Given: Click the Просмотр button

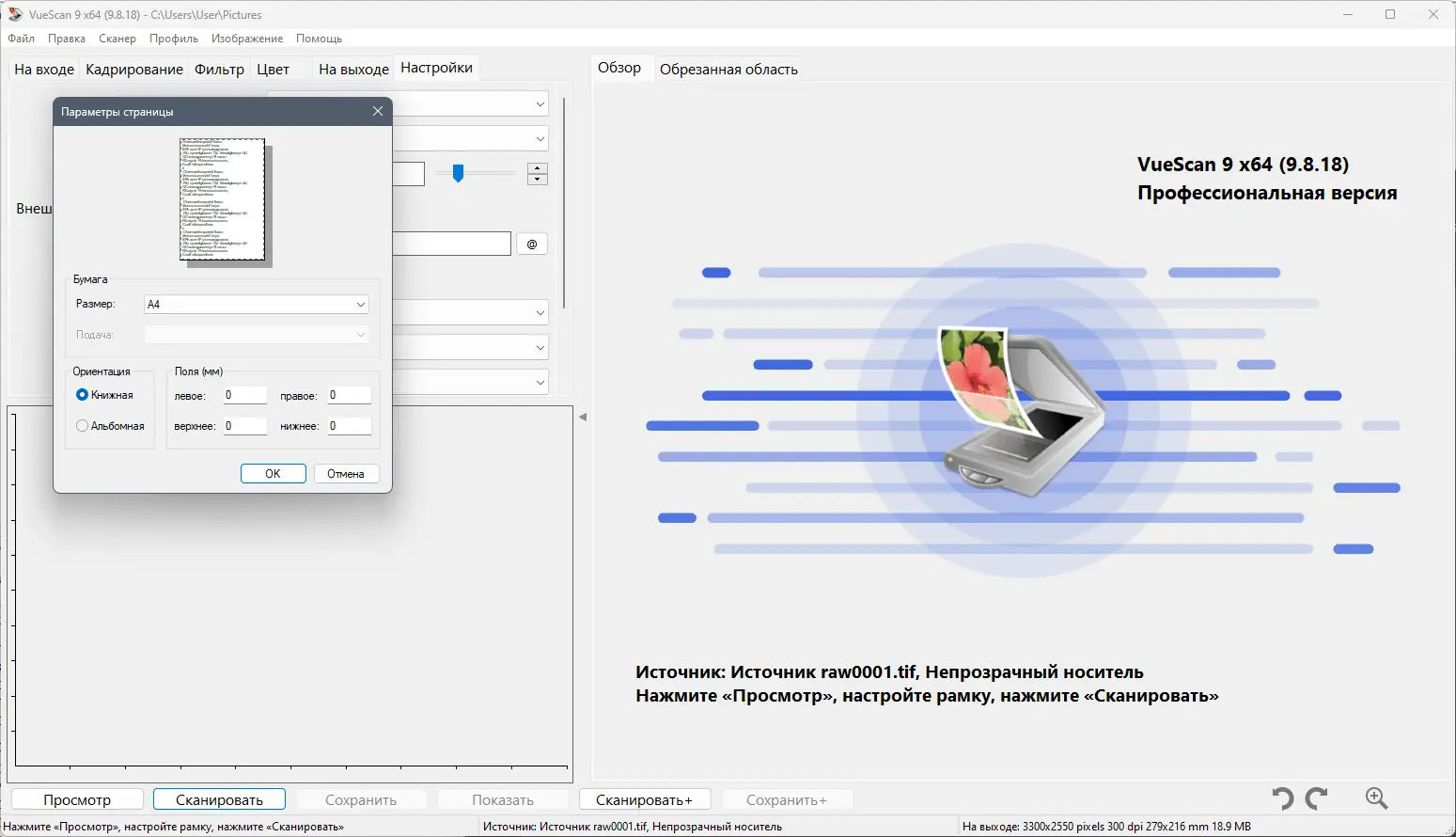Looking at the screenshot, I should tap(77, 799).
